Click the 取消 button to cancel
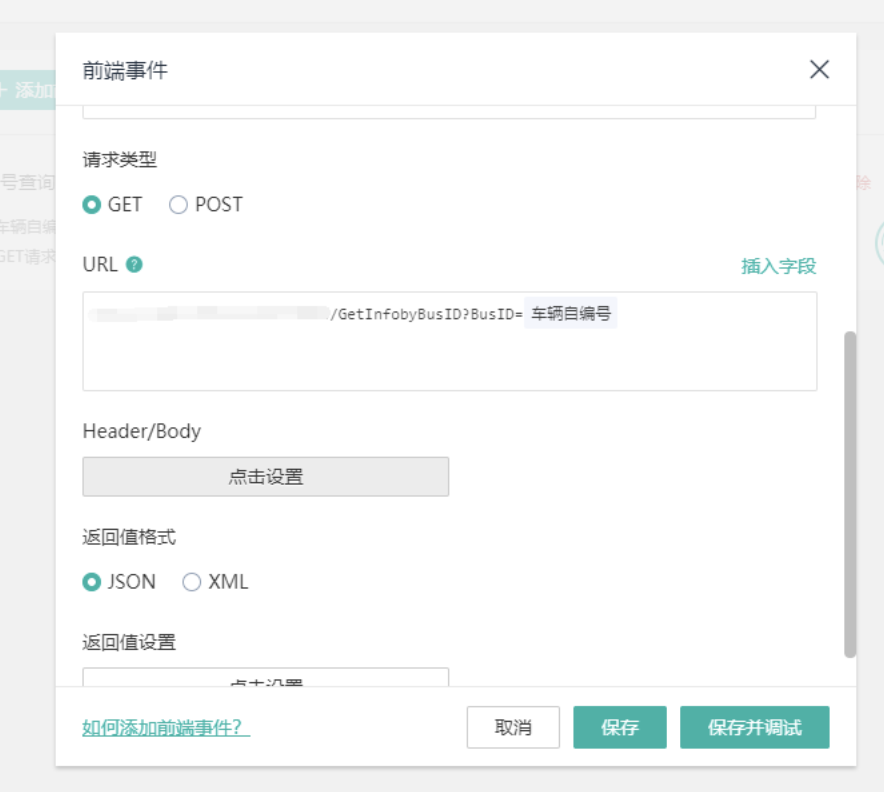 pos(513,727)
